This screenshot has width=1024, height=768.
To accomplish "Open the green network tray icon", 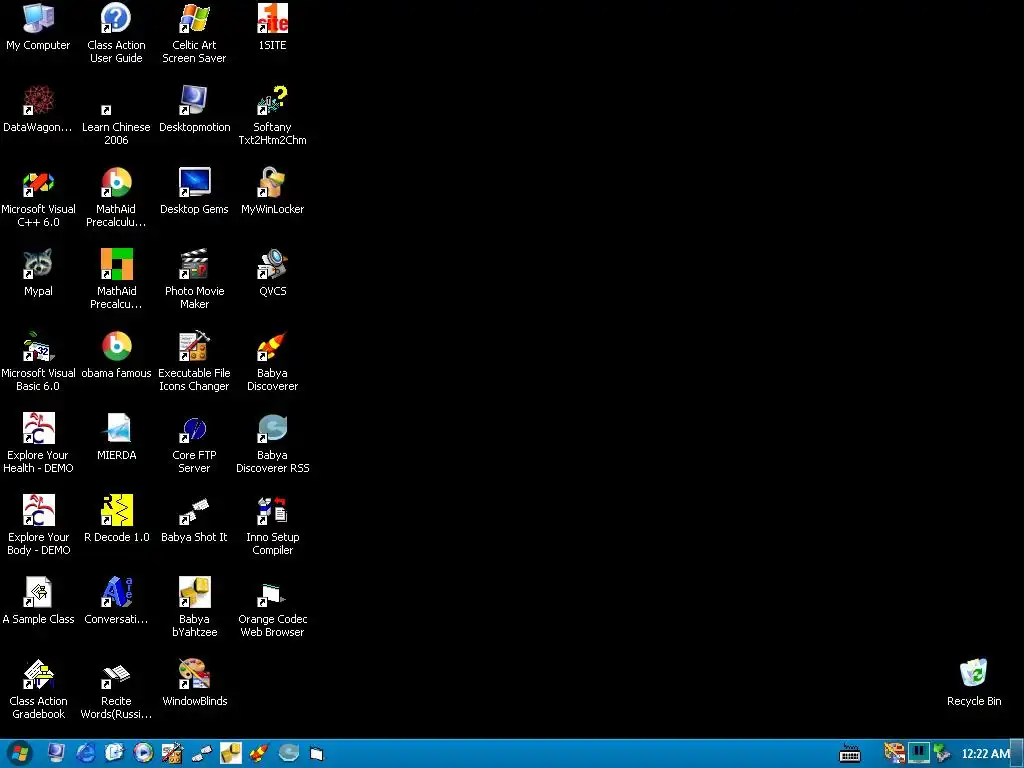I will [942, 753].
